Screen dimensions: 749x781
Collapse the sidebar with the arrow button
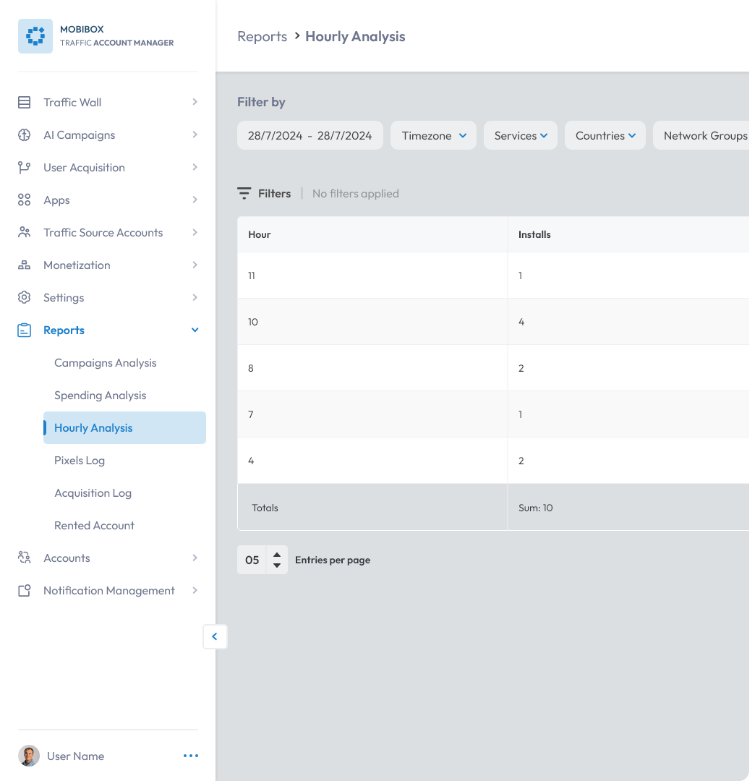pyautogui.click(x=215, y=636)
